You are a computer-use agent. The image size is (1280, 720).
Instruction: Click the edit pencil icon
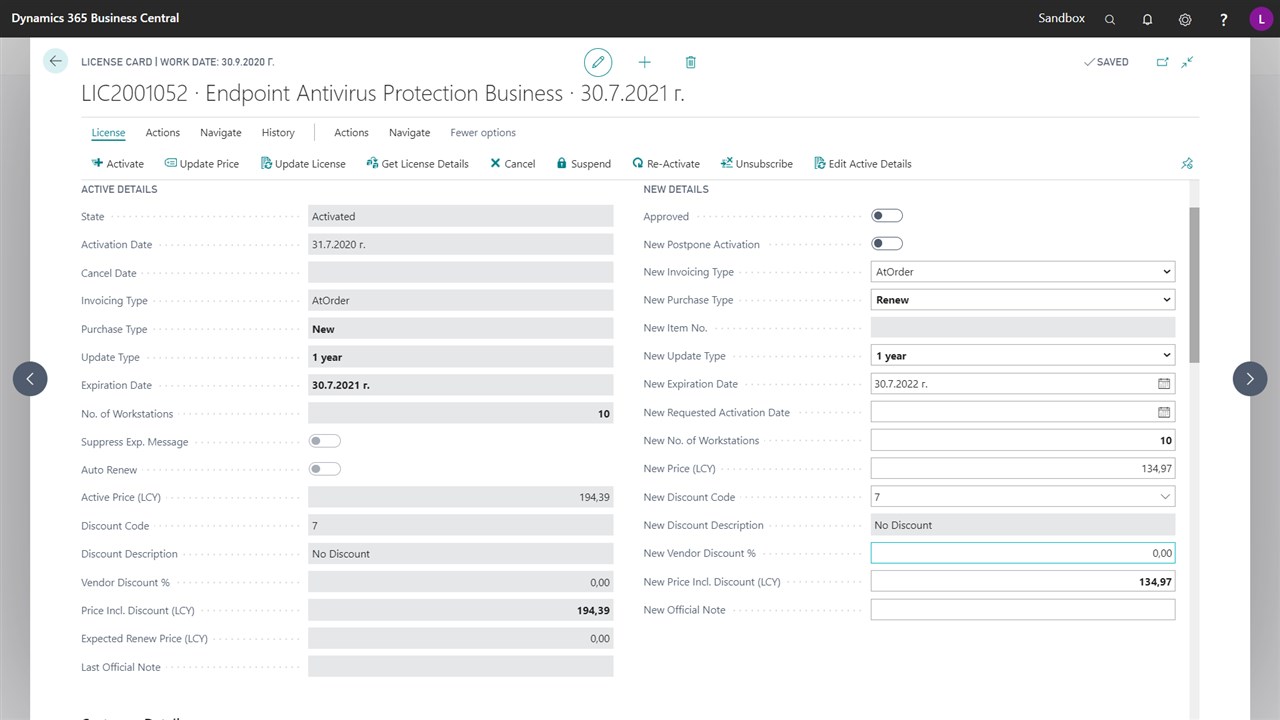coord(598,62)
